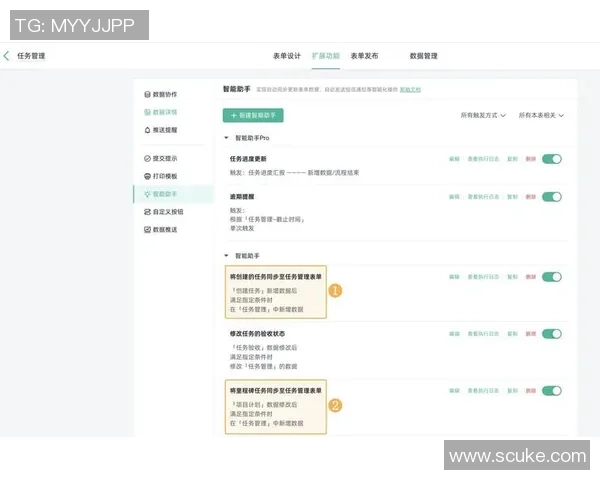Screen dimensions: 600x480
Task: Click 删除 for 任务进度更新
Action: click(x=531, y=159)
